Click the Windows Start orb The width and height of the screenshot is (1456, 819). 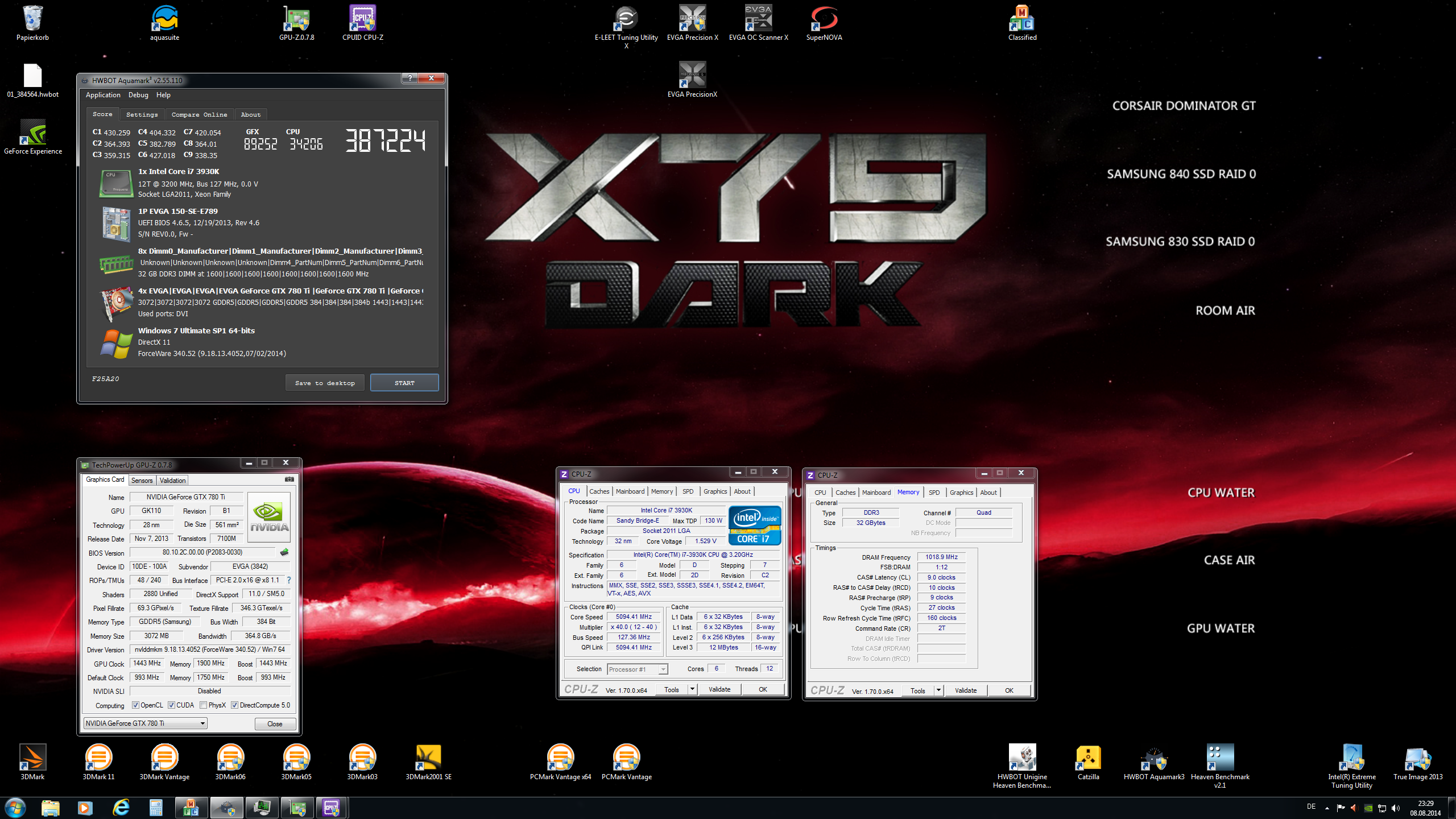point(15,808)
